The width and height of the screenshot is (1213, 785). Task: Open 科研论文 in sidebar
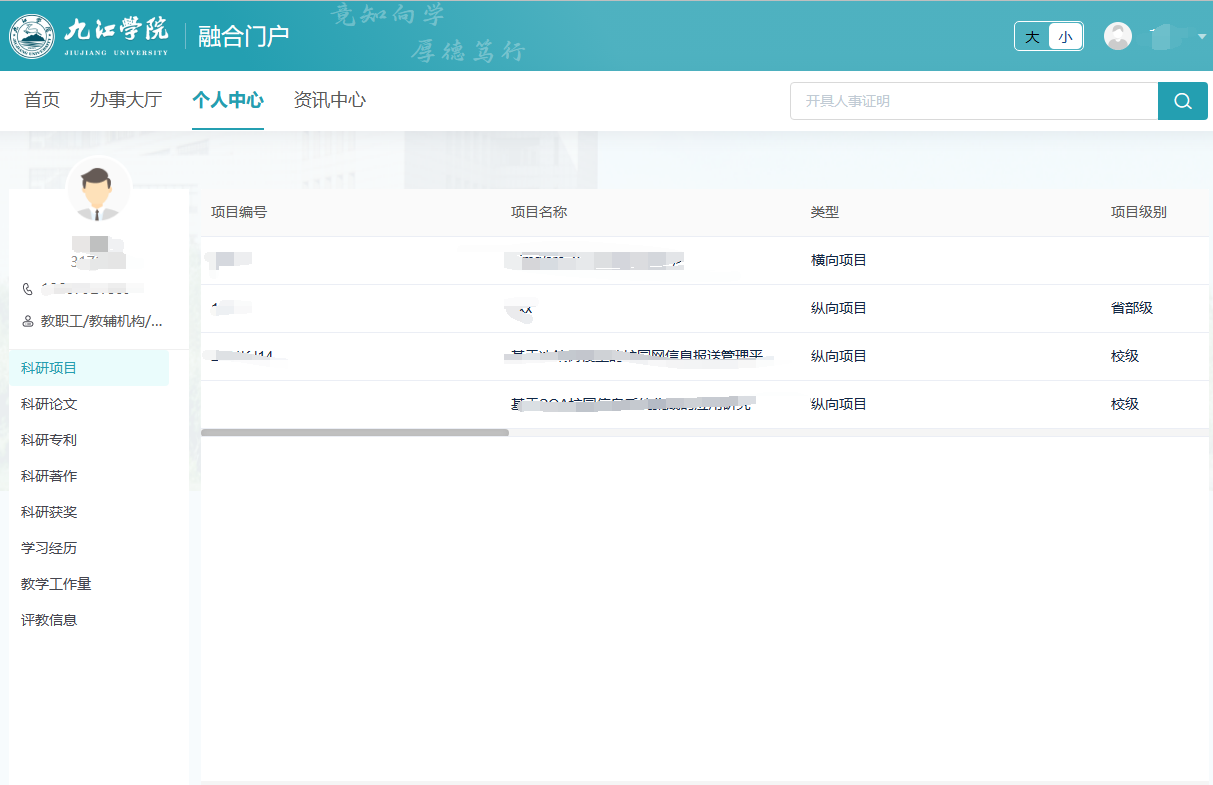pyautogui.click(x=49, y=404)
